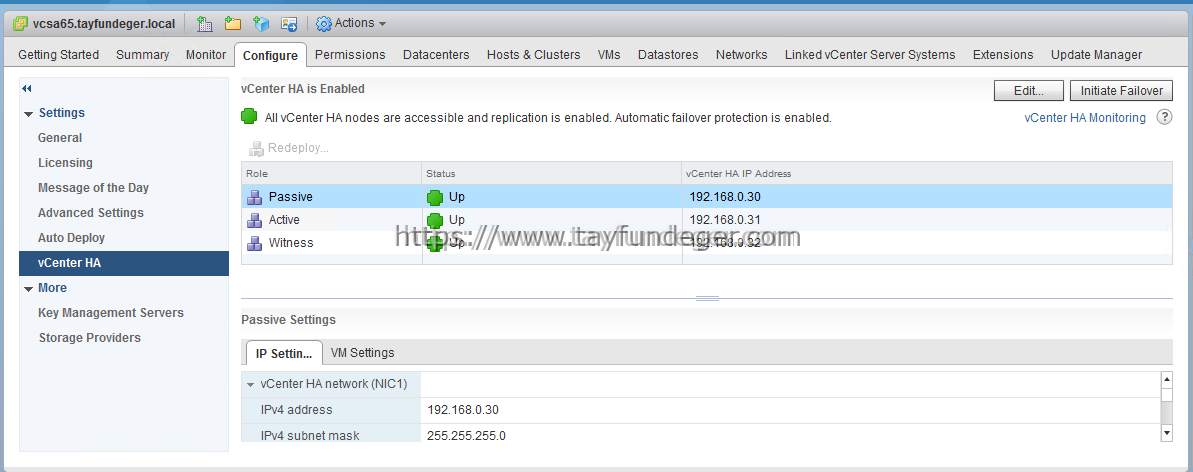This screenshot has height=472, width=1193.
Task: Click the horizontal pane splitter handle
Action: pos(707,298)
